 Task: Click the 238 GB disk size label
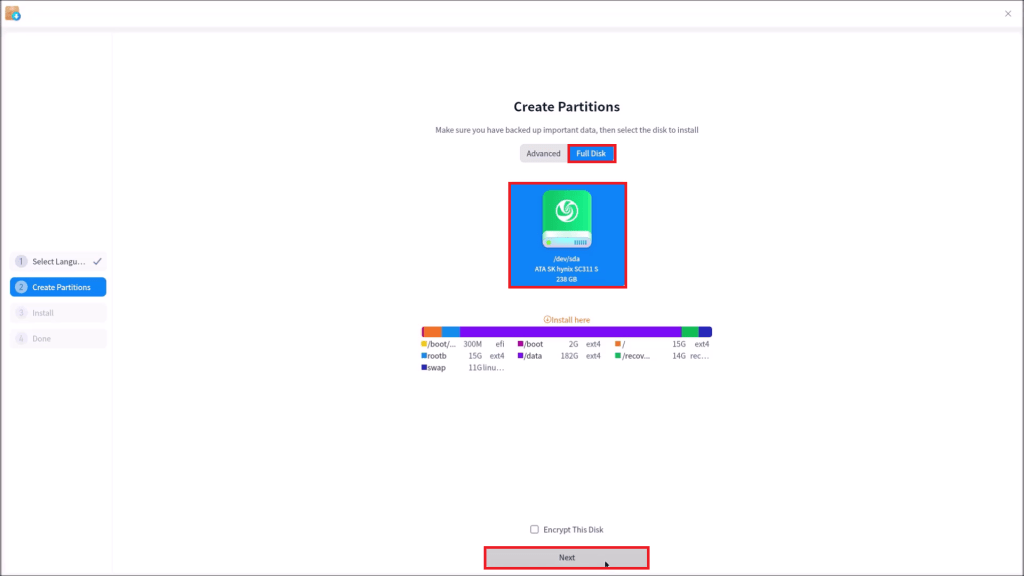566,280
